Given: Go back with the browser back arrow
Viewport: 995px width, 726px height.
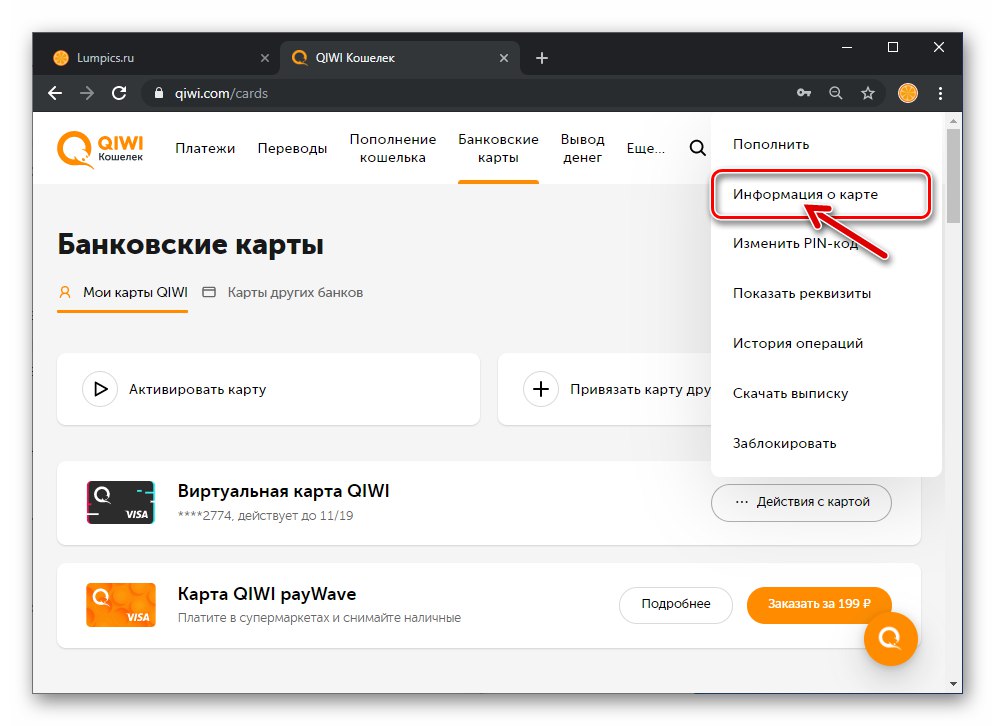Looking at the screenshot, I should pos(55,93).
